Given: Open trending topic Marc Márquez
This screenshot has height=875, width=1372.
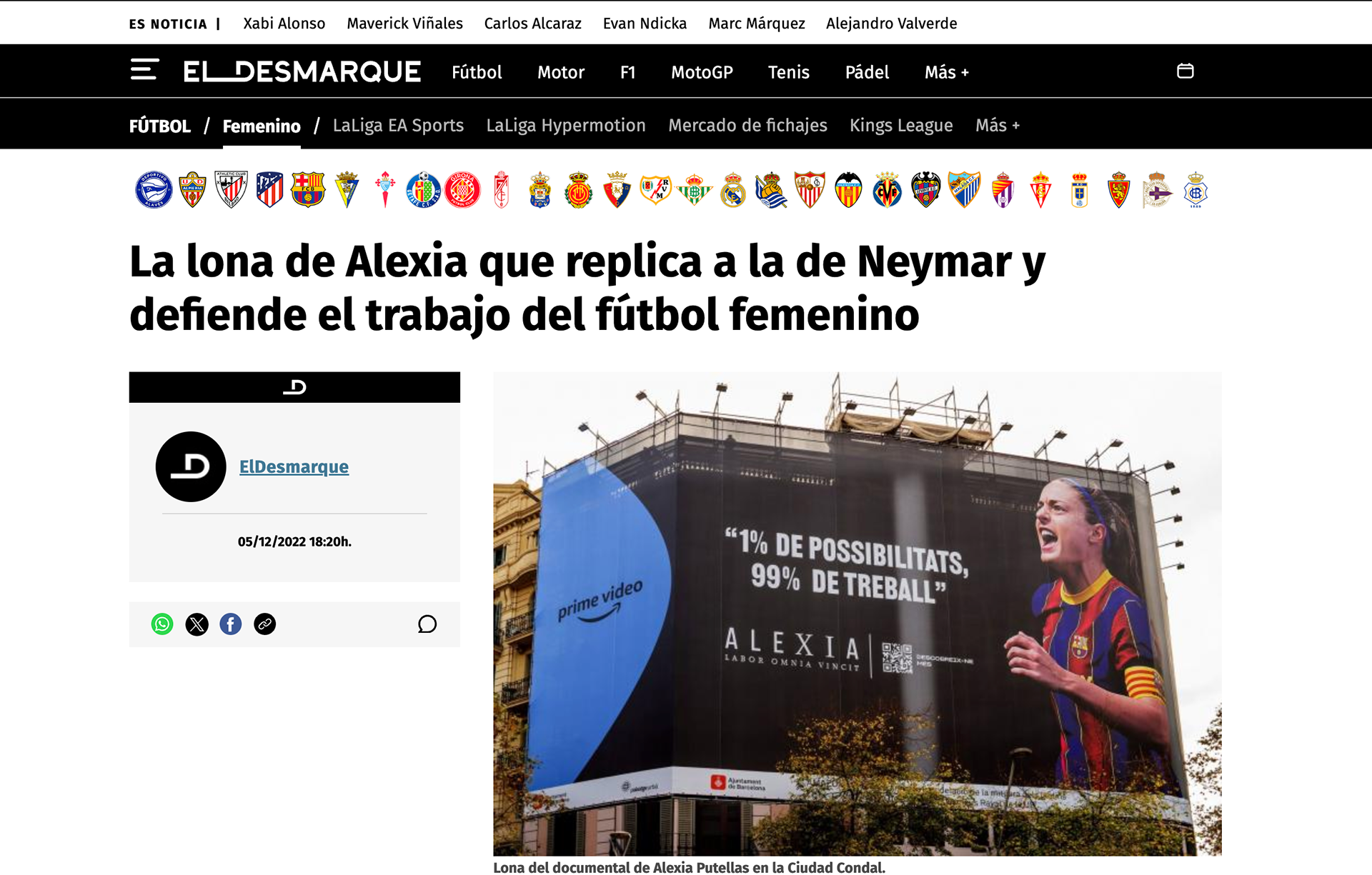Looking at the screenshot, I should tap(757, 24).
